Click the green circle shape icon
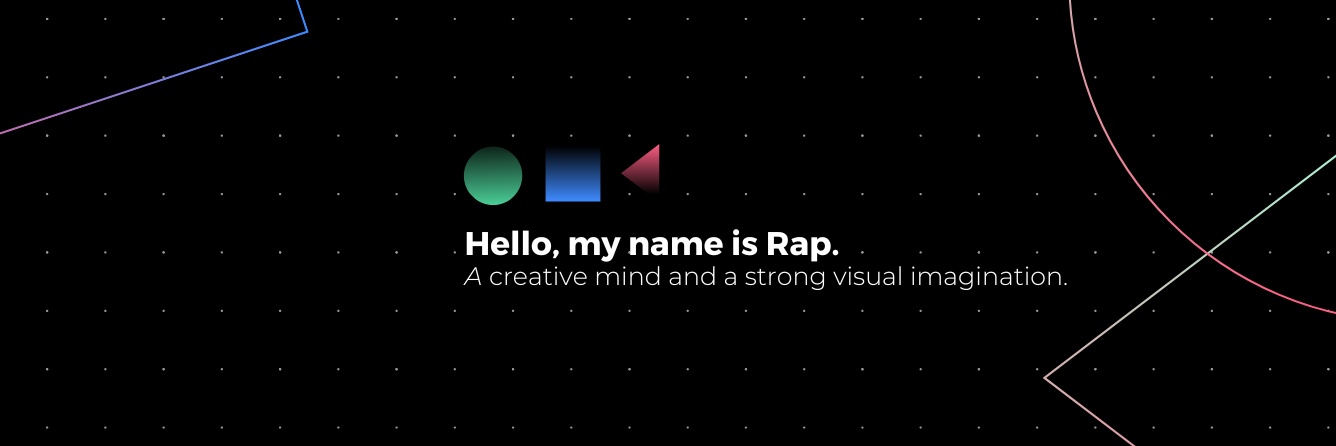1336x446 pixels. click(493, 176)
